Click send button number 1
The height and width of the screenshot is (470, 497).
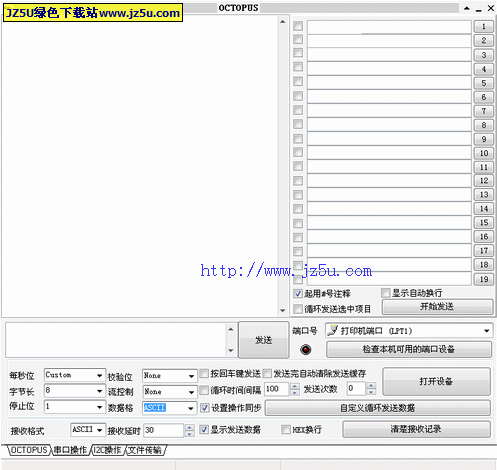click(x=484, y=26)
